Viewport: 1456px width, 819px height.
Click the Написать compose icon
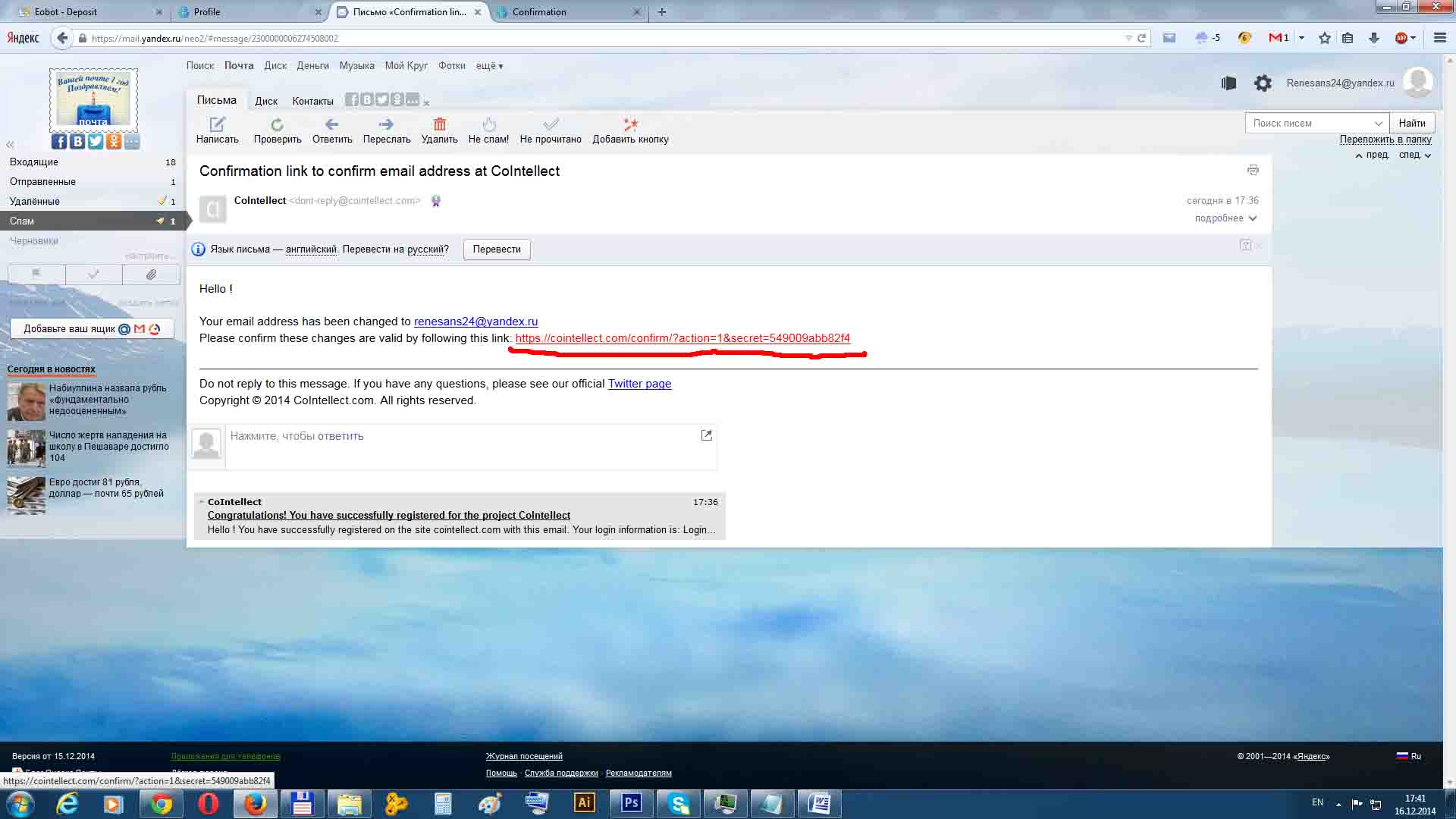pos(217,124)
